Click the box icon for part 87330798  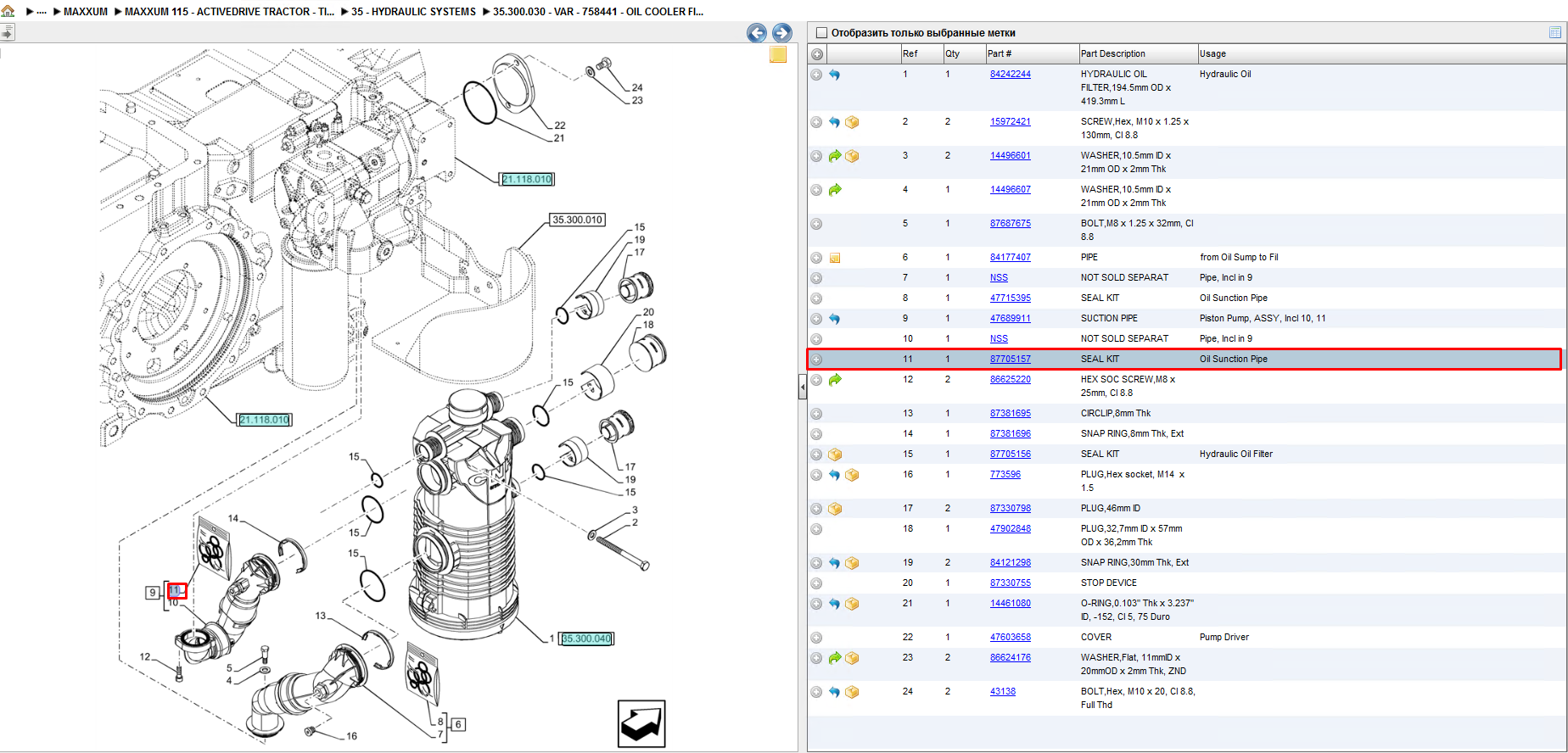(835, 509)
